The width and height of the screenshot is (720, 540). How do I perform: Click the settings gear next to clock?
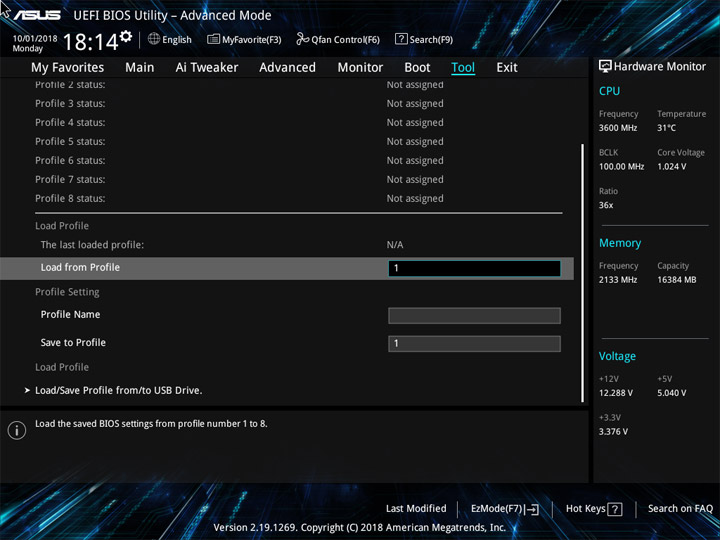(126, 36)
